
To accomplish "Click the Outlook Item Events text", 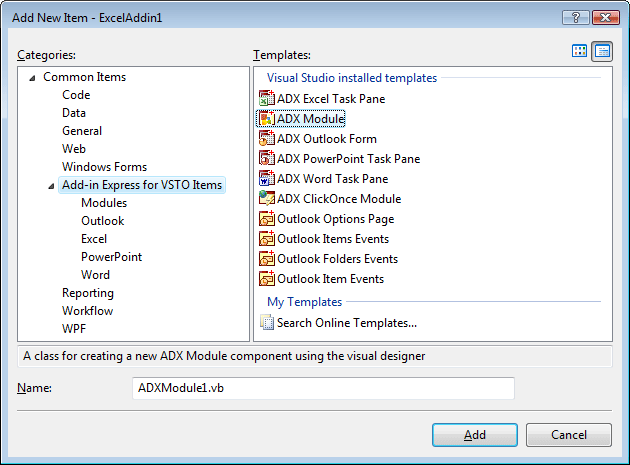I will click(330, 279).
